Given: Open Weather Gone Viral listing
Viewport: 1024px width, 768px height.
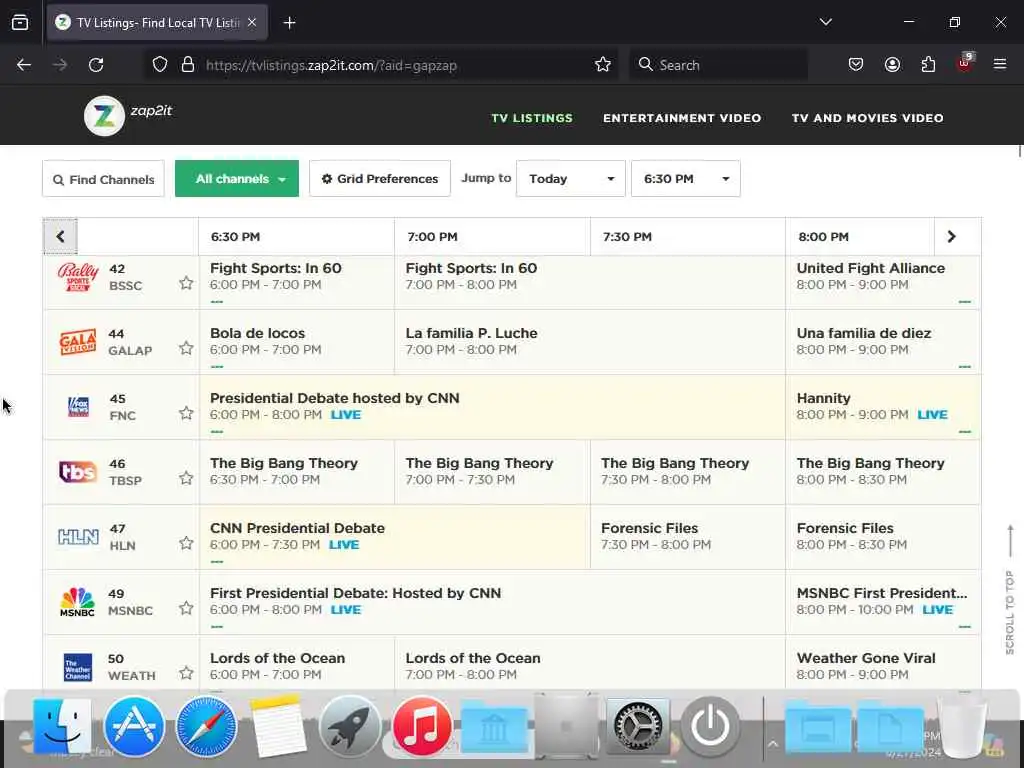Looking at the screenshot, I should coord(883,665).
